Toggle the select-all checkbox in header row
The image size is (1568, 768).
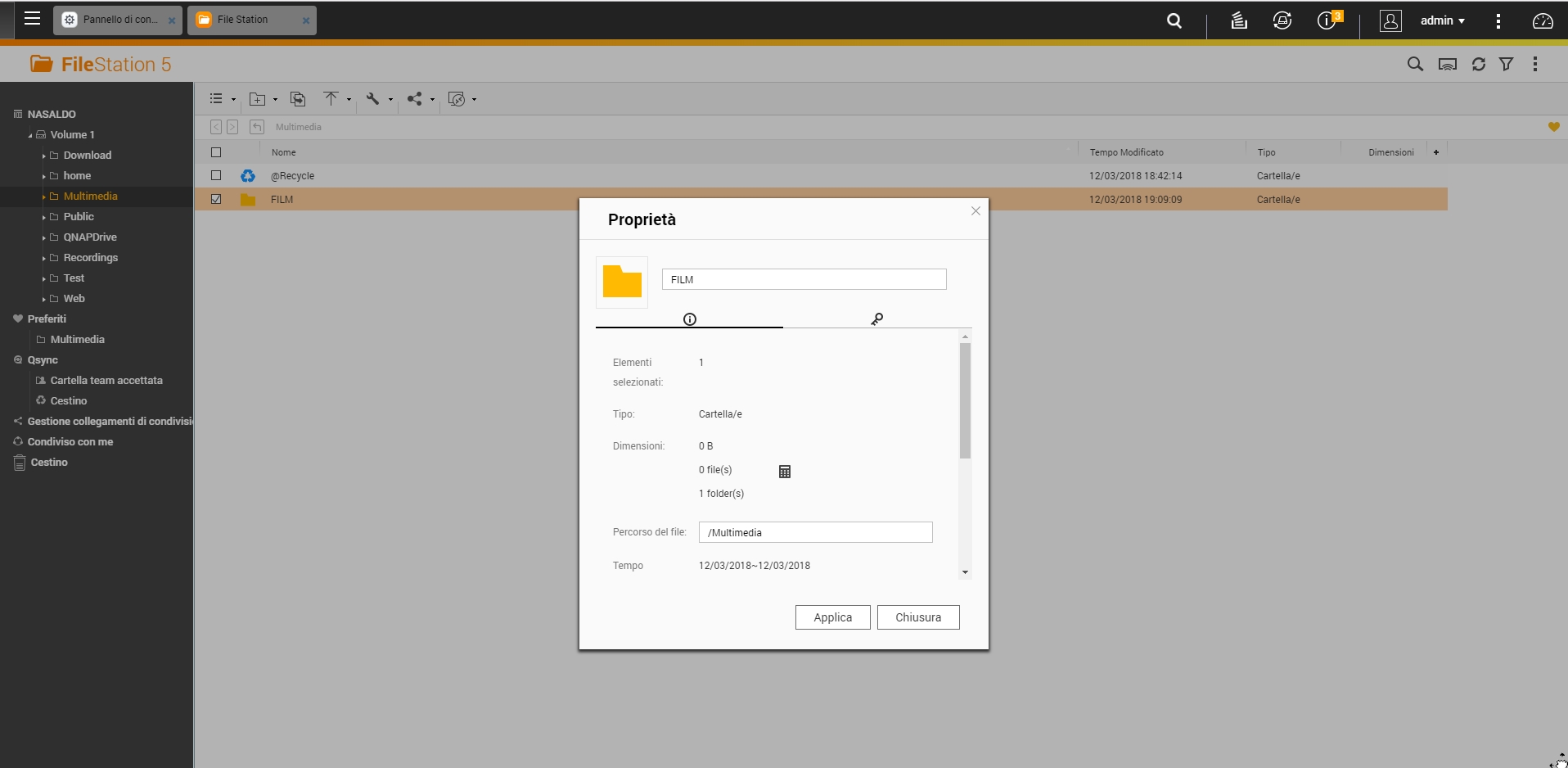coord(216,152)
